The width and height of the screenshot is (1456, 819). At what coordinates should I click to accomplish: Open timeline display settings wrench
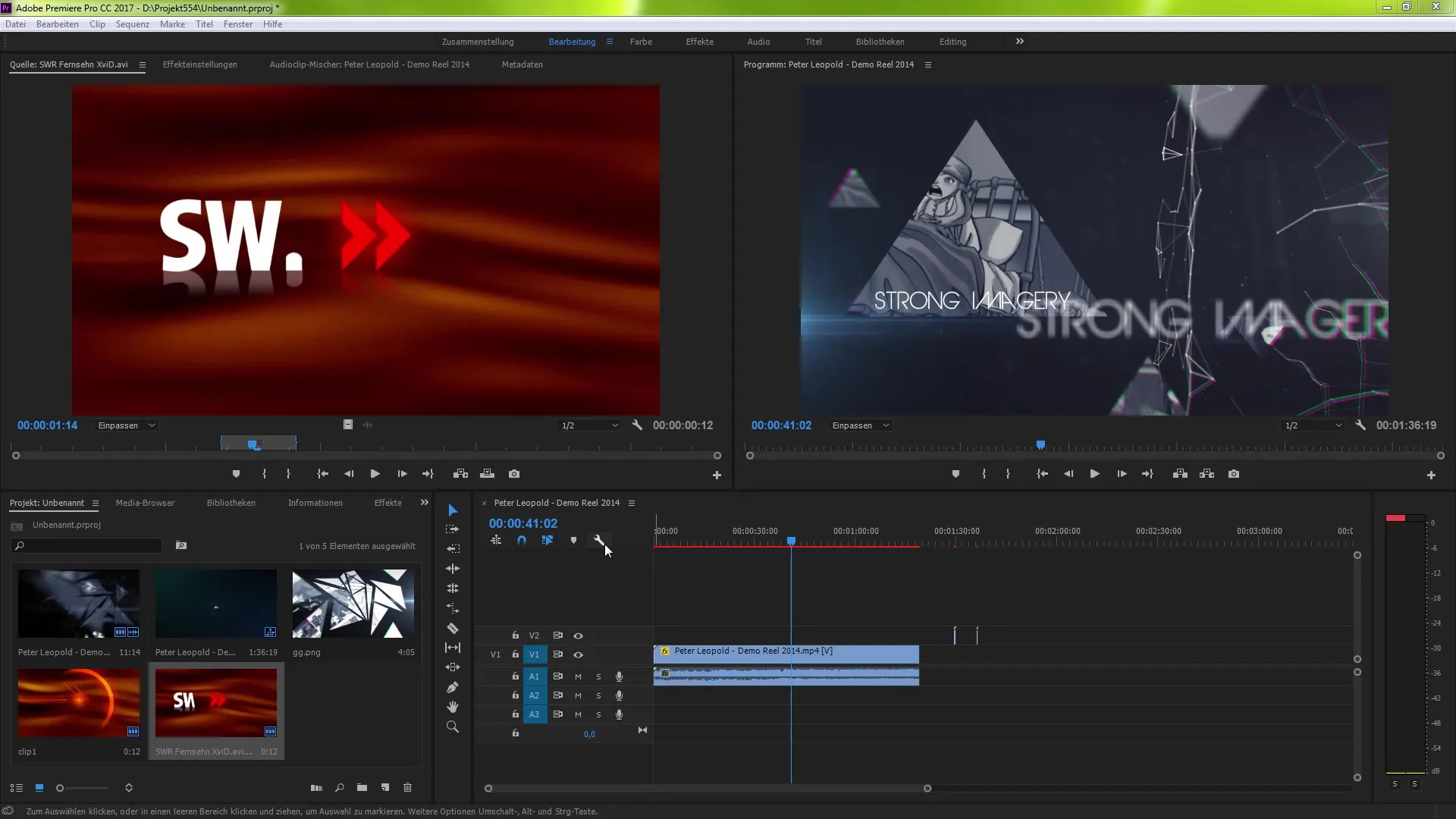[x=599, y=541]
